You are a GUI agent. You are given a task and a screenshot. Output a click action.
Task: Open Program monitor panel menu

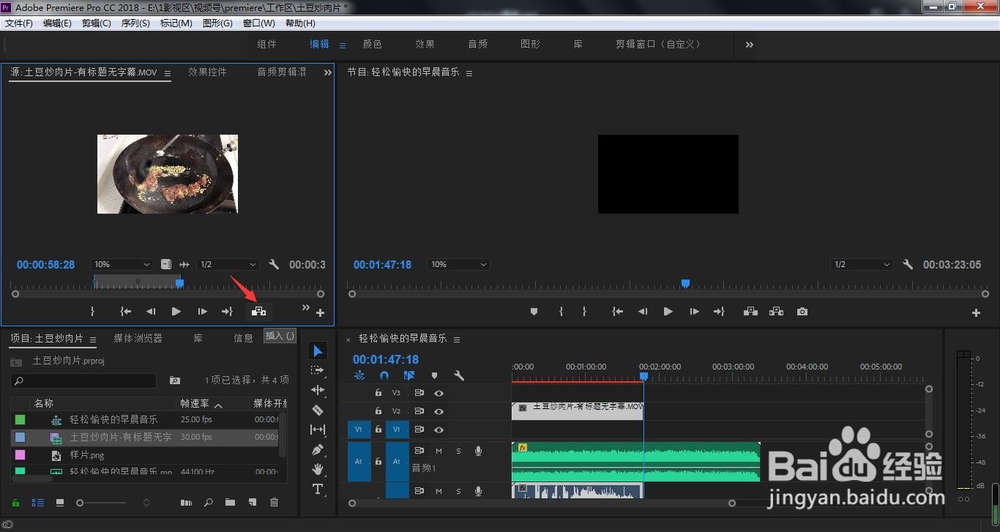point(469,73)
